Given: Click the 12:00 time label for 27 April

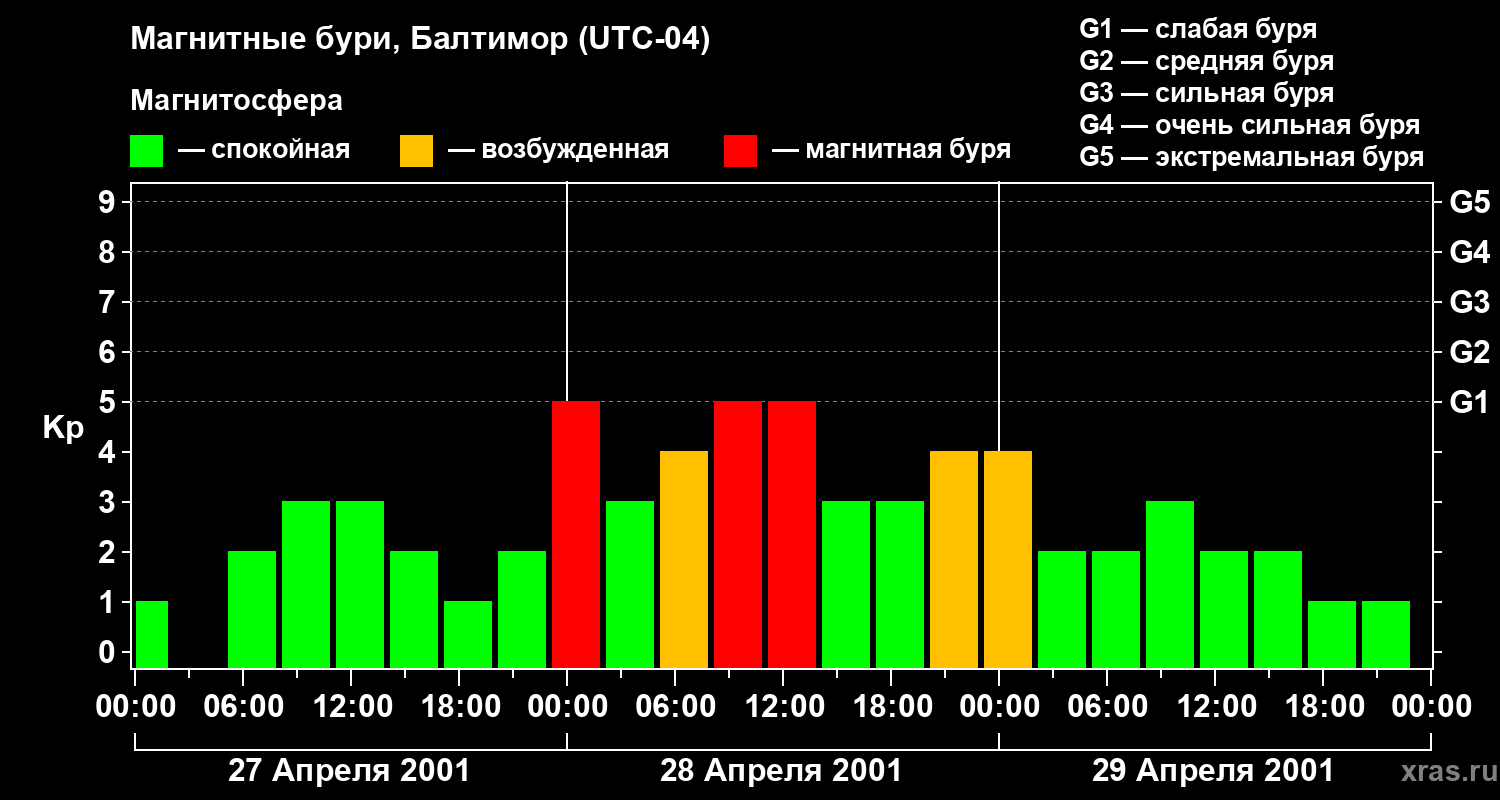Looking at the screenshot, I should pyautogui.click(x=351, y=707).
